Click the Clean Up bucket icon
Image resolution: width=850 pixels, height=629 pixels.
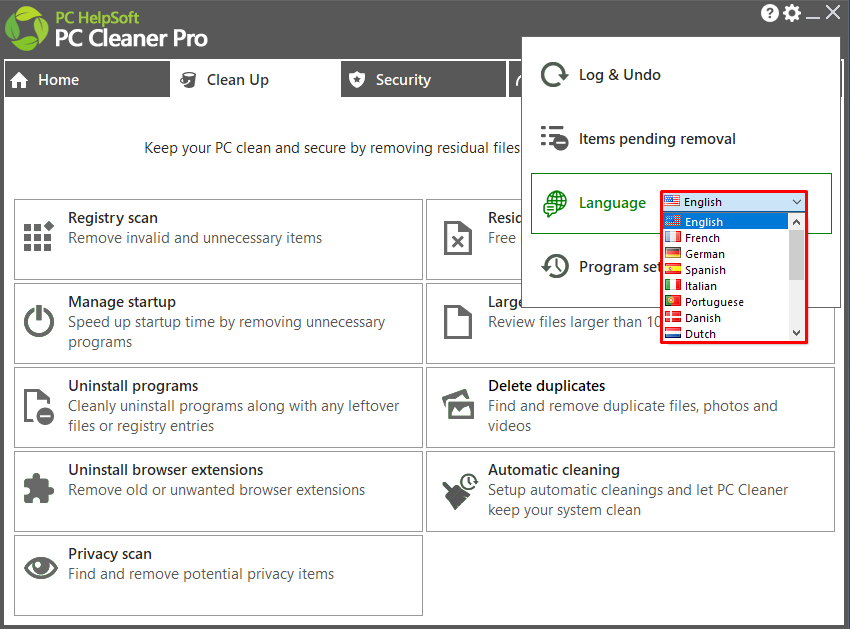coord(188,80)
